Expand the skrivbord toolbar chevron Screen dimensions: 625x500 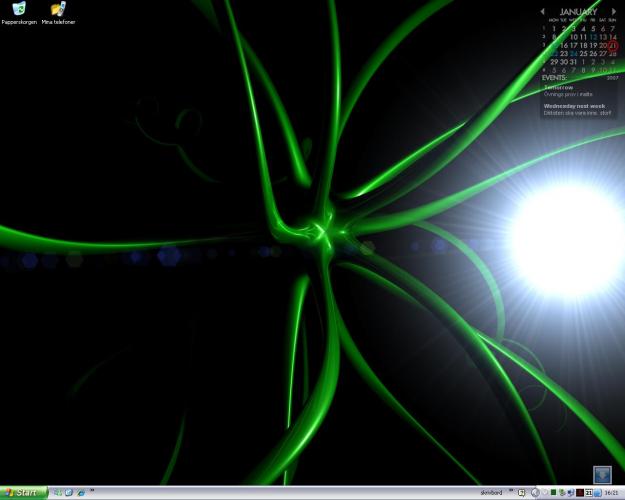[x=511, y=492]
